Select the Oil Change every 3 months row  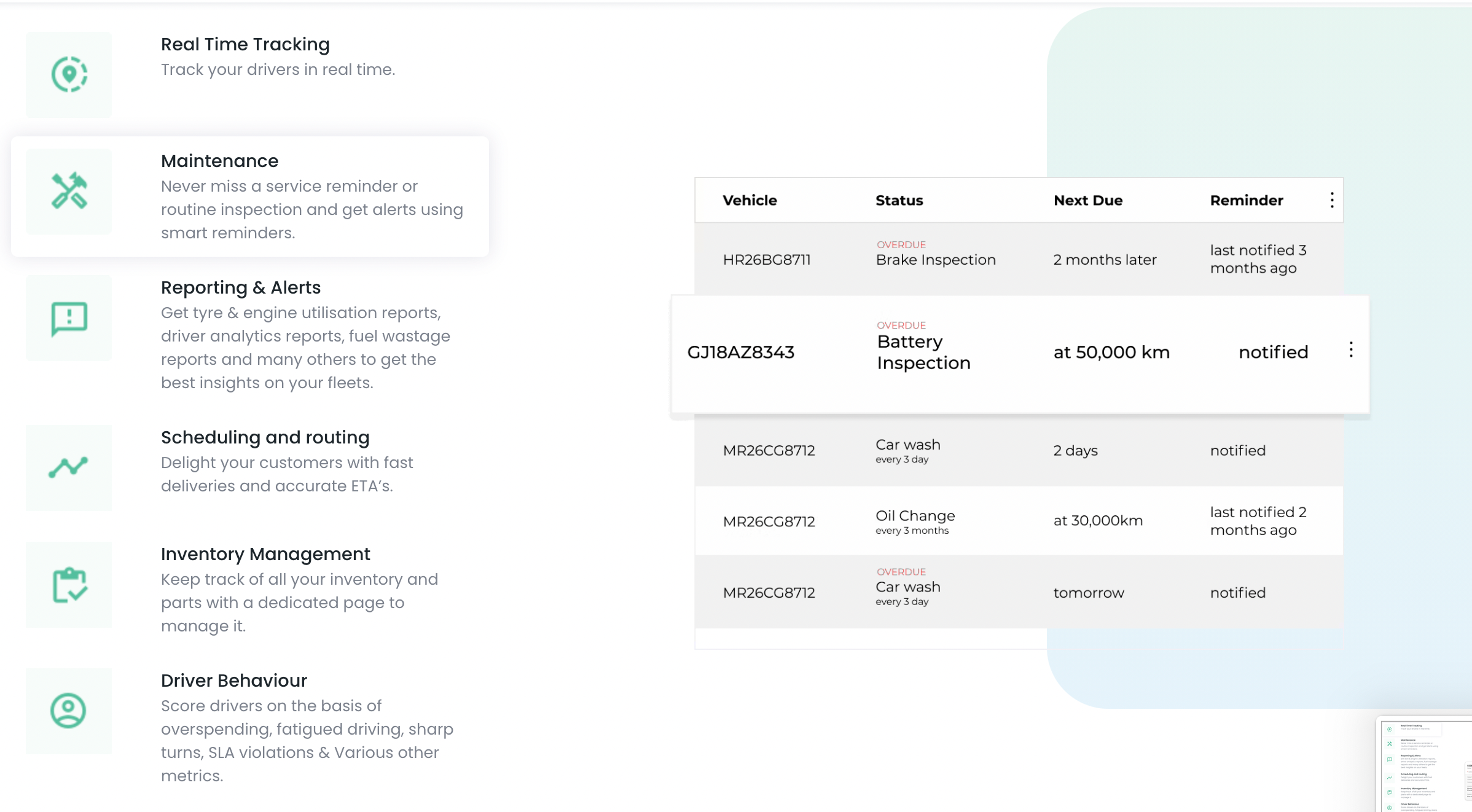click(1019, 521)
